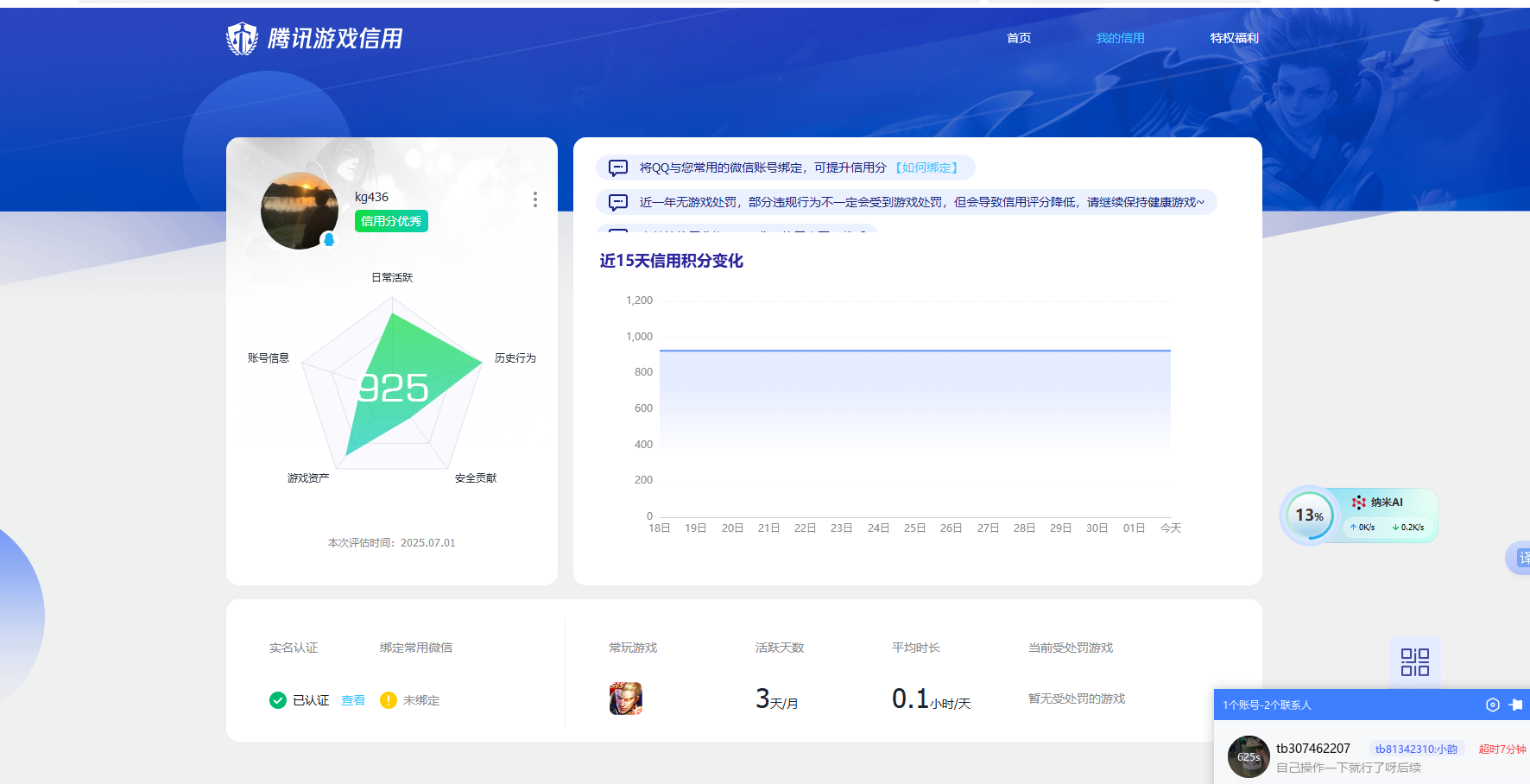Click the 25日 label on chart axis
The height and width of the screenshot is (784, 1530).
point(915,528)
